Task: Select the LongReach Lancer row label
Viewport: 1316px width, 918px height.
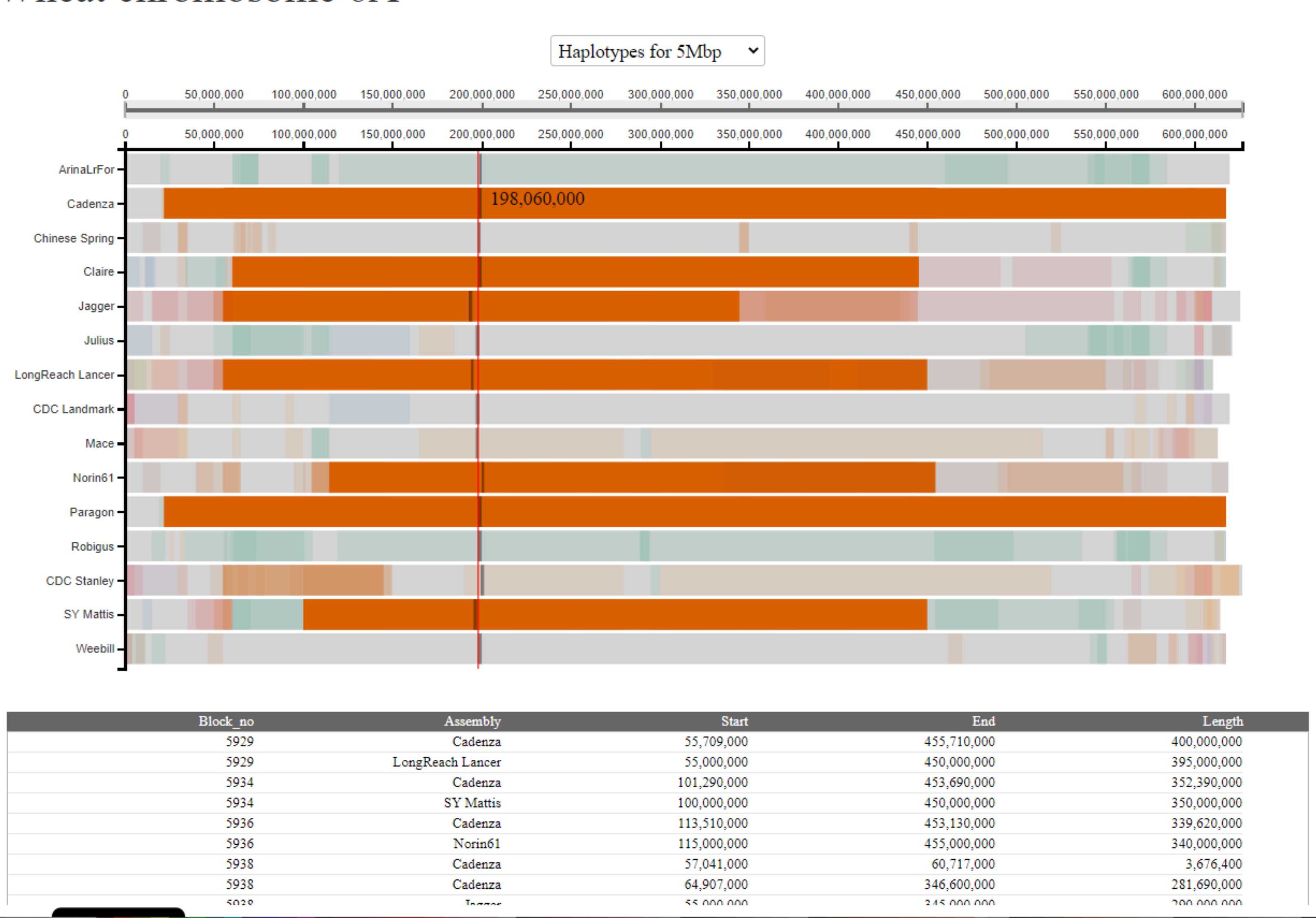Action: click(65, 375)
